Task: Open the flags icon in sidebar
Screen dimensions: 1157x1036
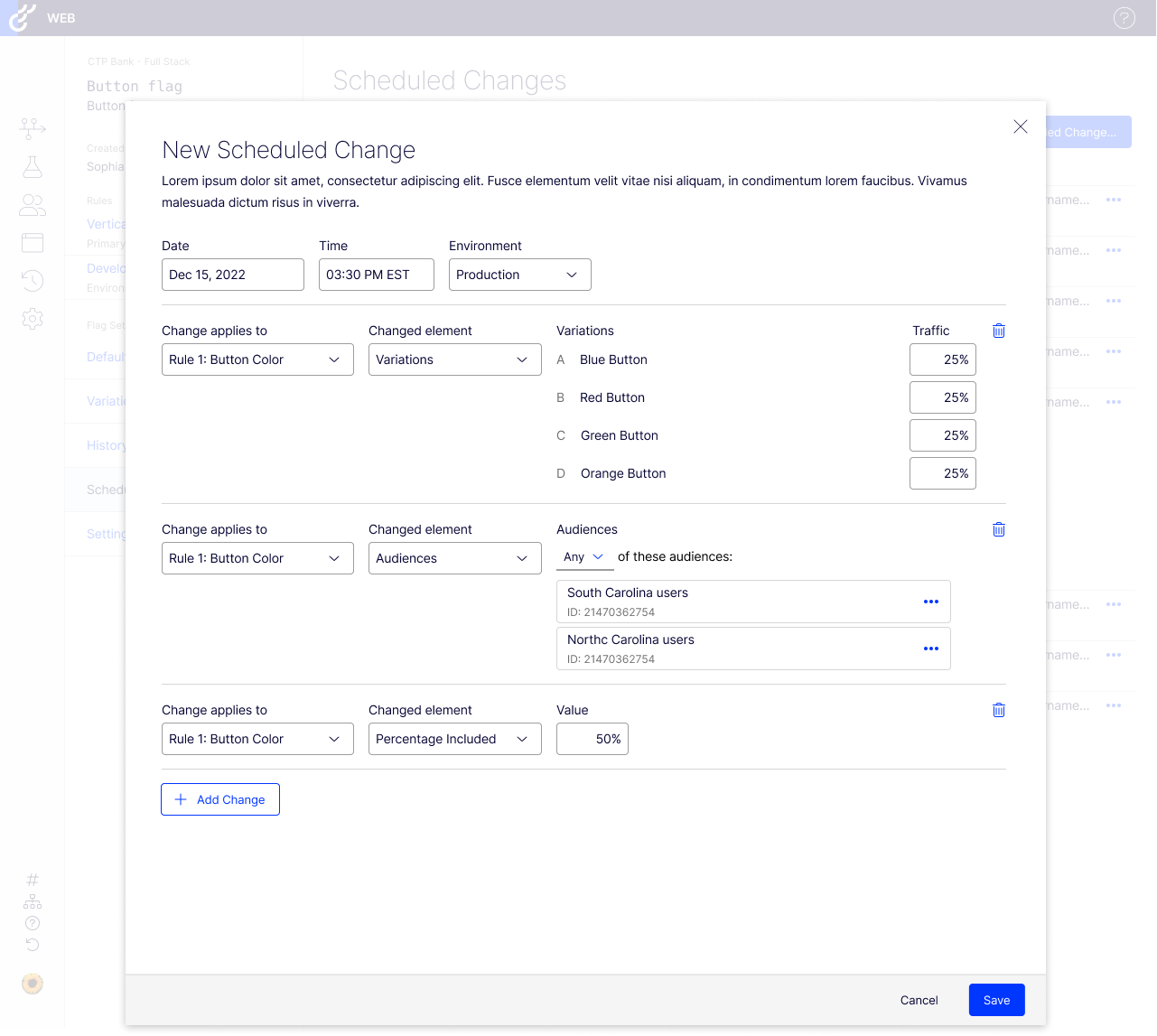Action: (x=33, y=128)
